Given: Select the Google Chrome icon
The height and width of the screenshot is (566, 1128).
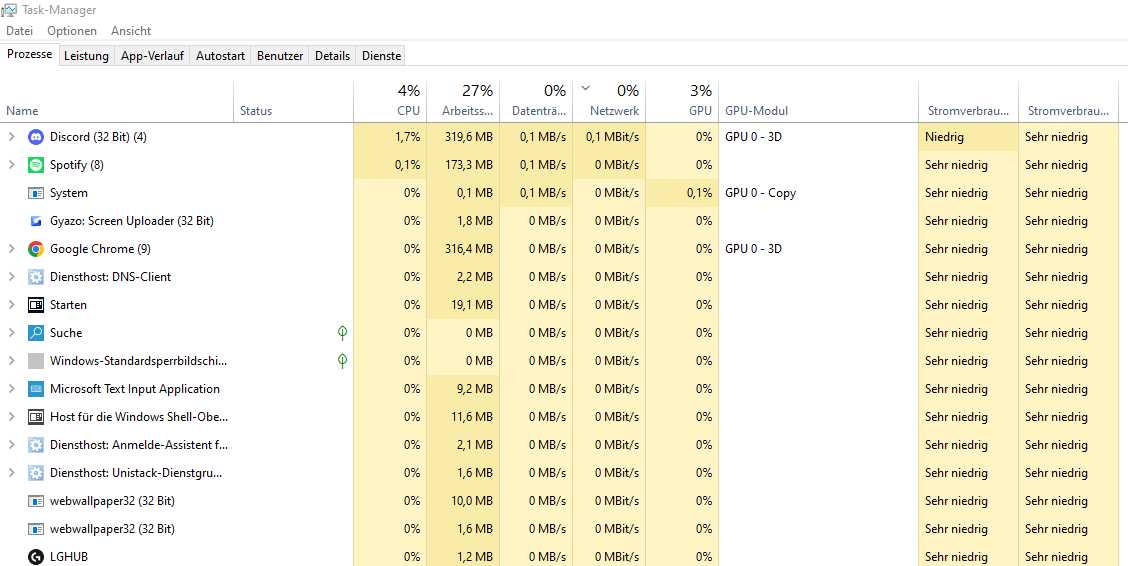Looking at the screenshot, I should 35,249.
